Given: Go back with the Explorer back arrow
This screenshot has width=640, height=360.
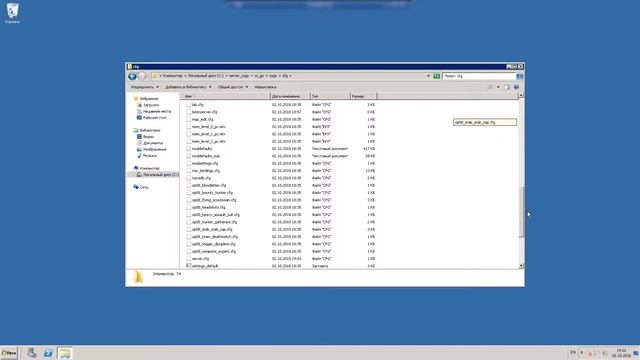Looking at the screenshot, I should [132, 76].
